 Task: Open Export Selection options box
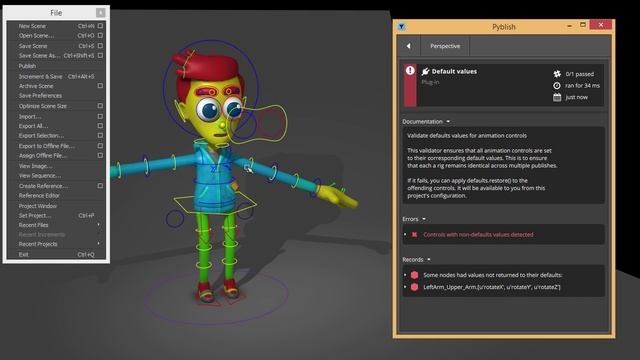coord(100,136)
